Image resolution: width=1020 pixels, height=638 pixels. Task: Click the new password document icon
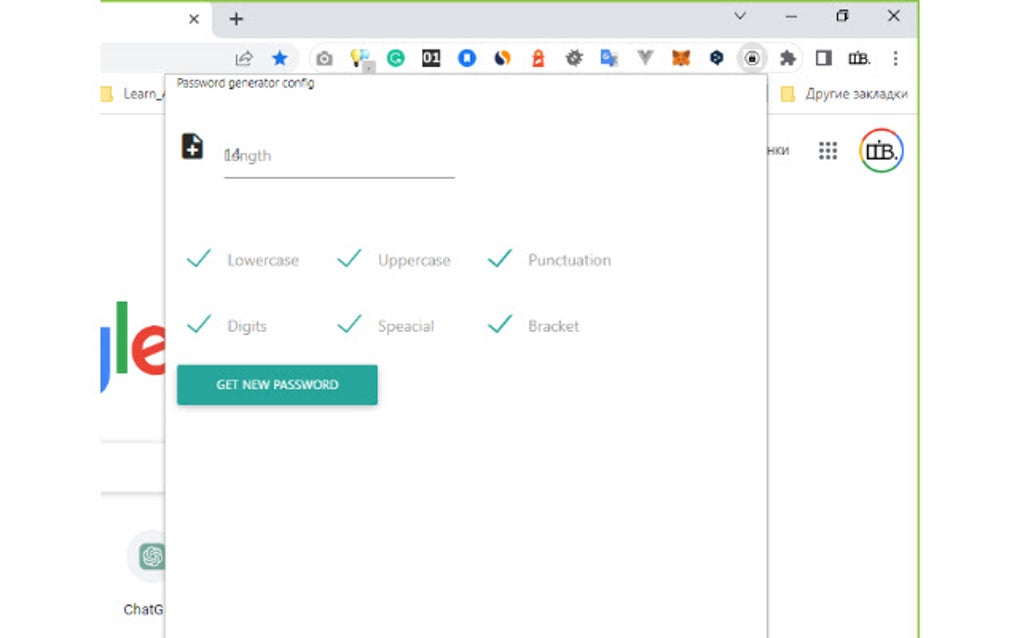[192, 148]
